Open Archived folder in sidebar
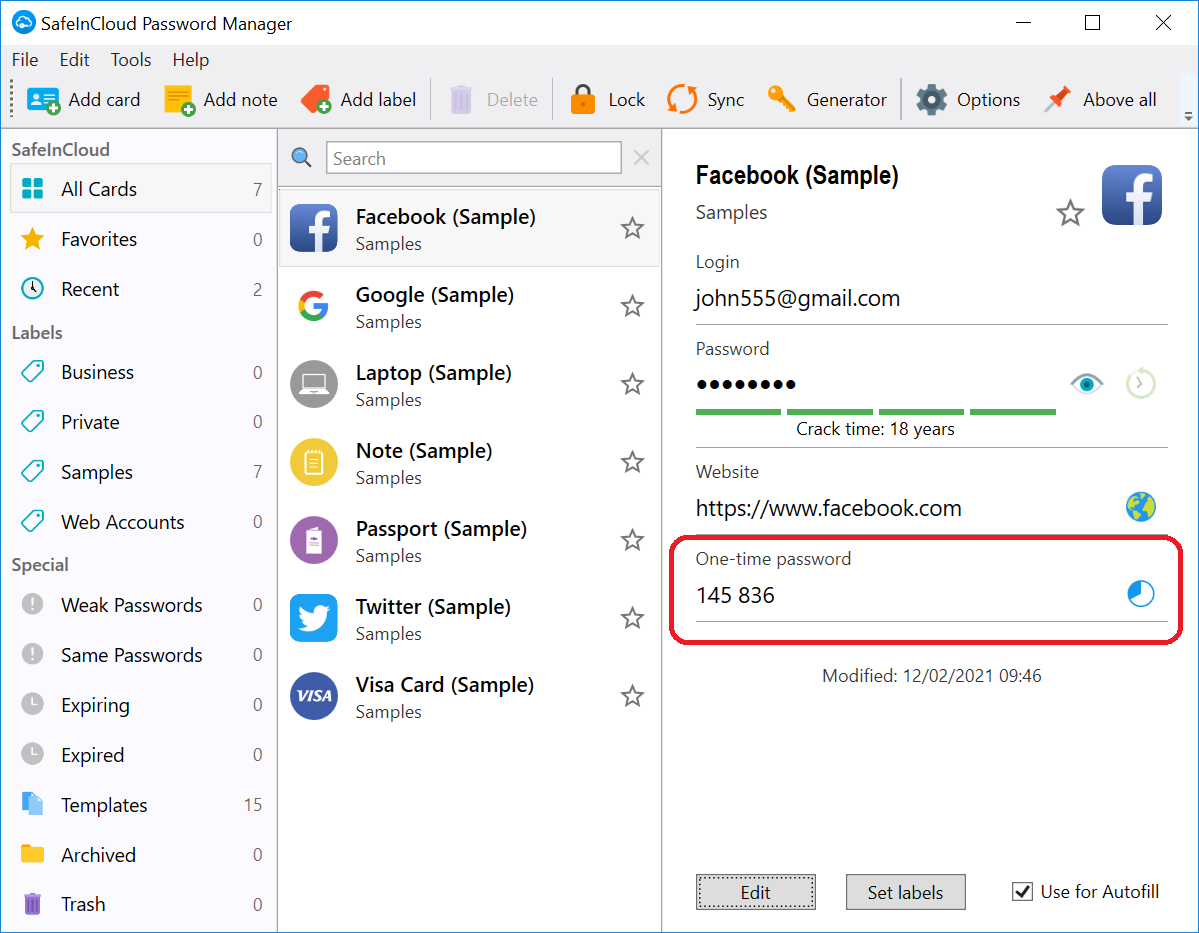The height and width of the screenshot is (933, 1199). pyautogui.click(x=141, y=855)
